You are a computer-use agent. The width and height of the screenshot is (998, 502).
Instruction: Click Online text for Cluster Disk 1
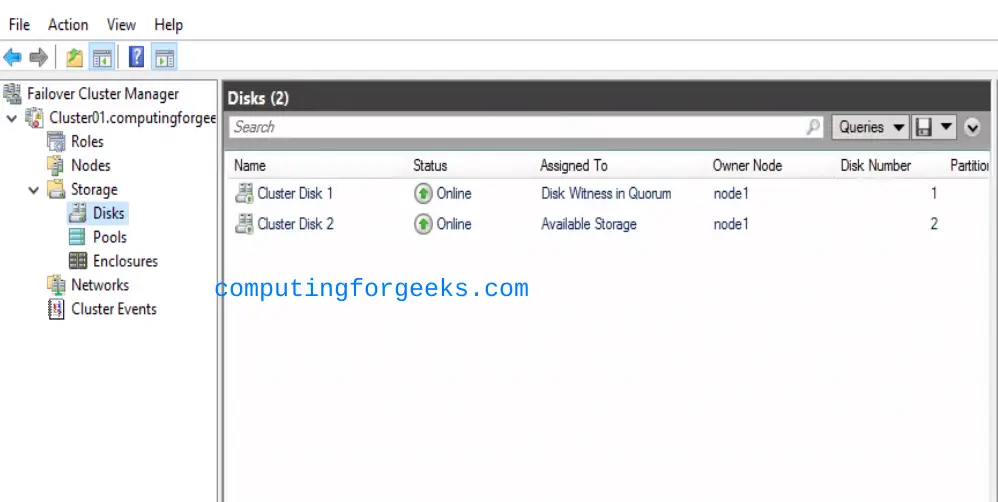pos(454,193)
